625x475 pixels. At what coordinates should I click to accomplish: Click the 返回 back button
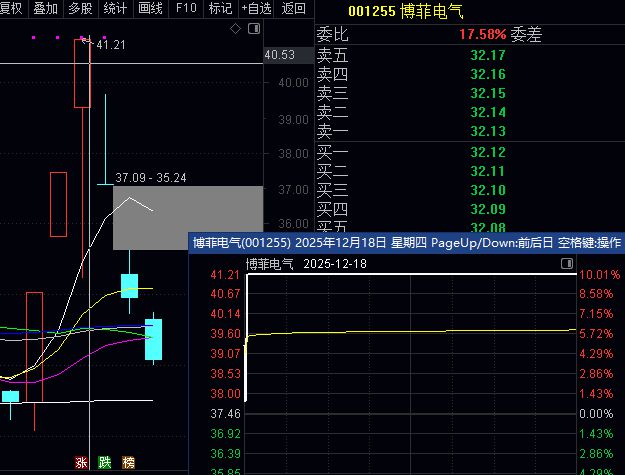[293, 8]
